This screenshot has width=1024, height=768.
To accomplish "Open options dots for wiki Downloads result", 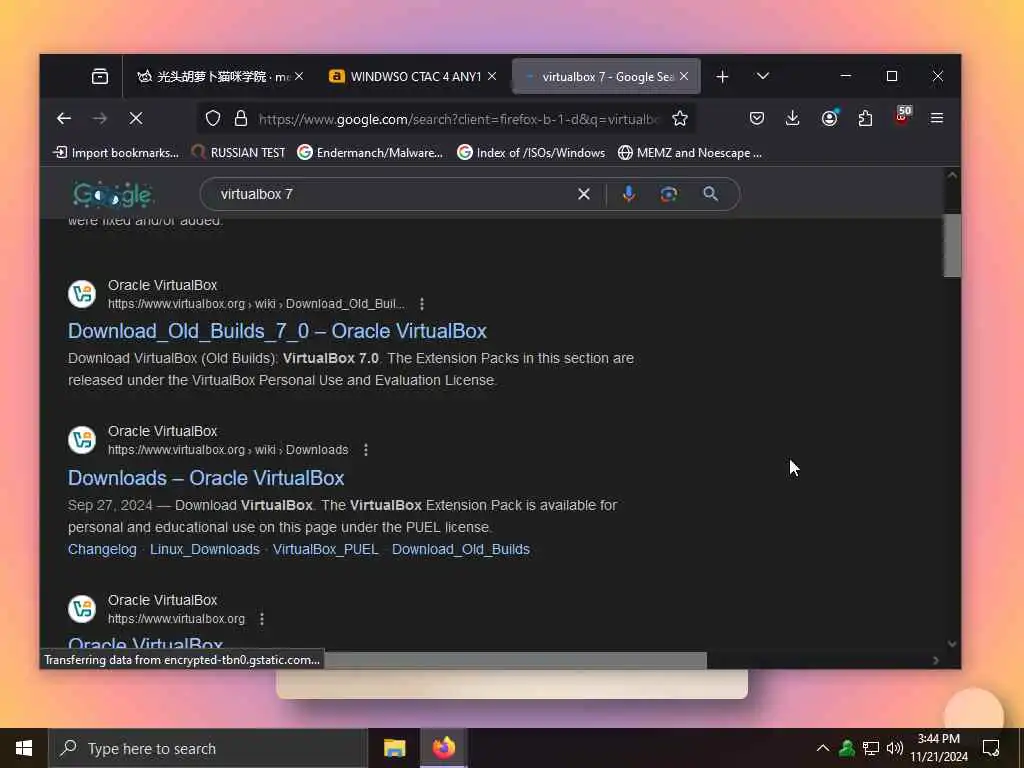I will [x=366, y=450].
